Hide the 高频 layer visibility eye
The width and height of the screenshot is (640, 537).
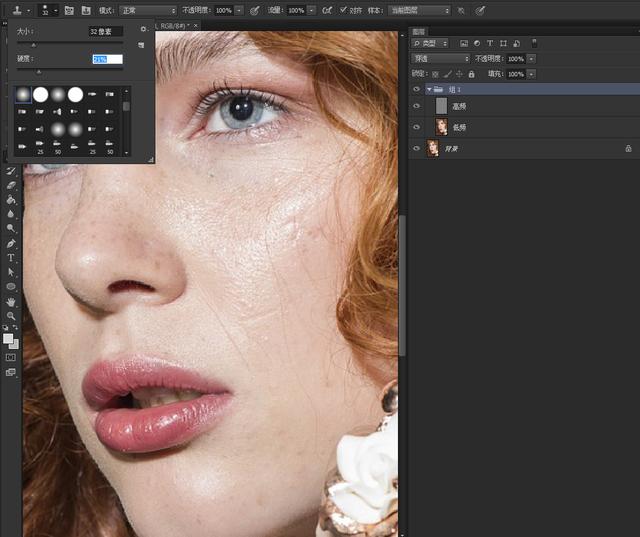click(417, 106)
